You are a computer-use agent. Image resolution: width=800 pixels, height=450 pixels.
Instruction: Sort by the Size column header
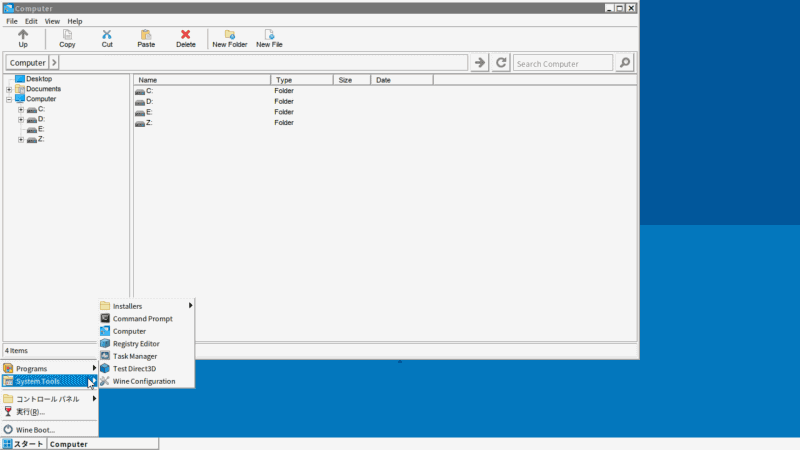coord(352,80)
